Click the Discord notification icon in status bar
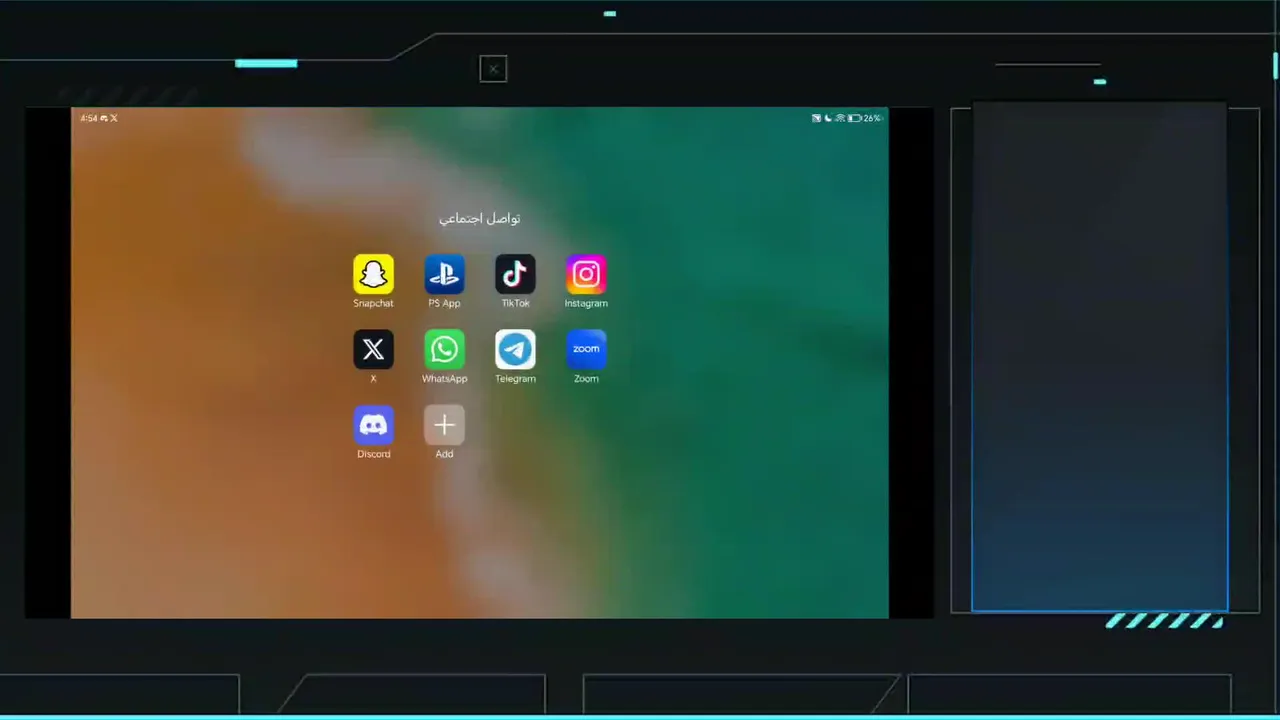The image size is (1280, 720). [104, 118]
